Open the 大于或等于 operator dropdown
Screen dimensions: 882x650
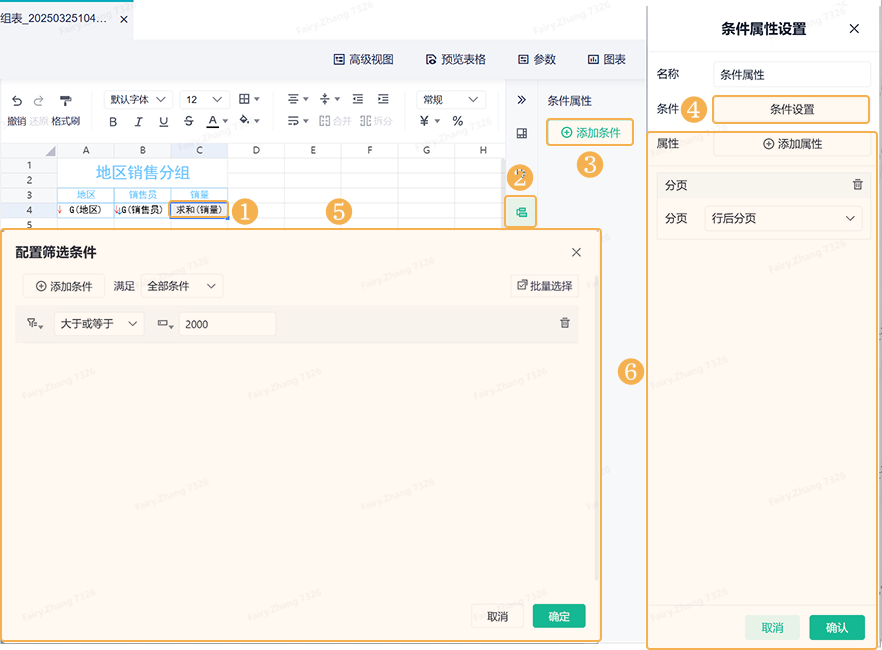coord(99,324)
